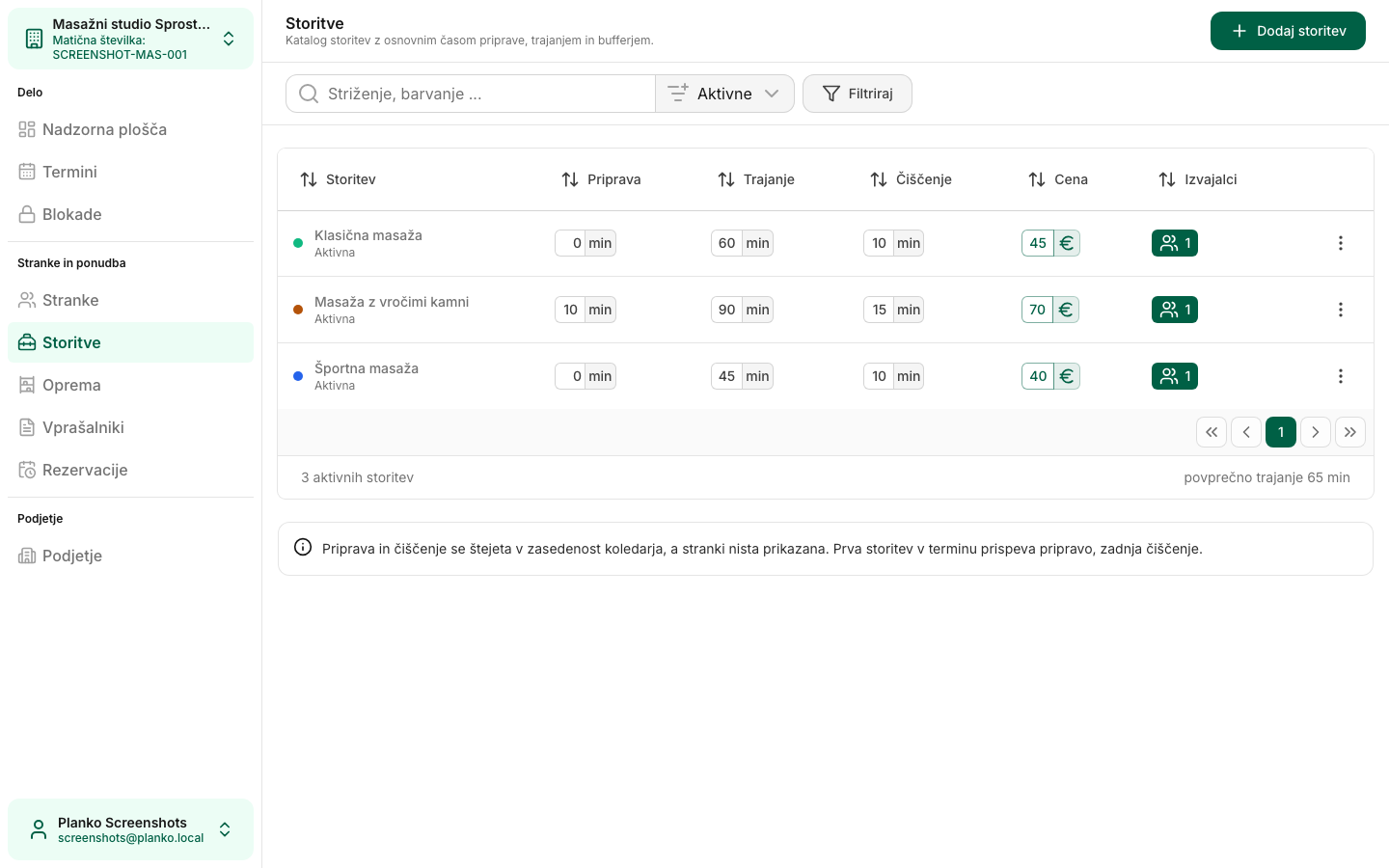Sort the table by Storitev column
The width and height of the screenshot is (1389, 868).
pos(338,179)
